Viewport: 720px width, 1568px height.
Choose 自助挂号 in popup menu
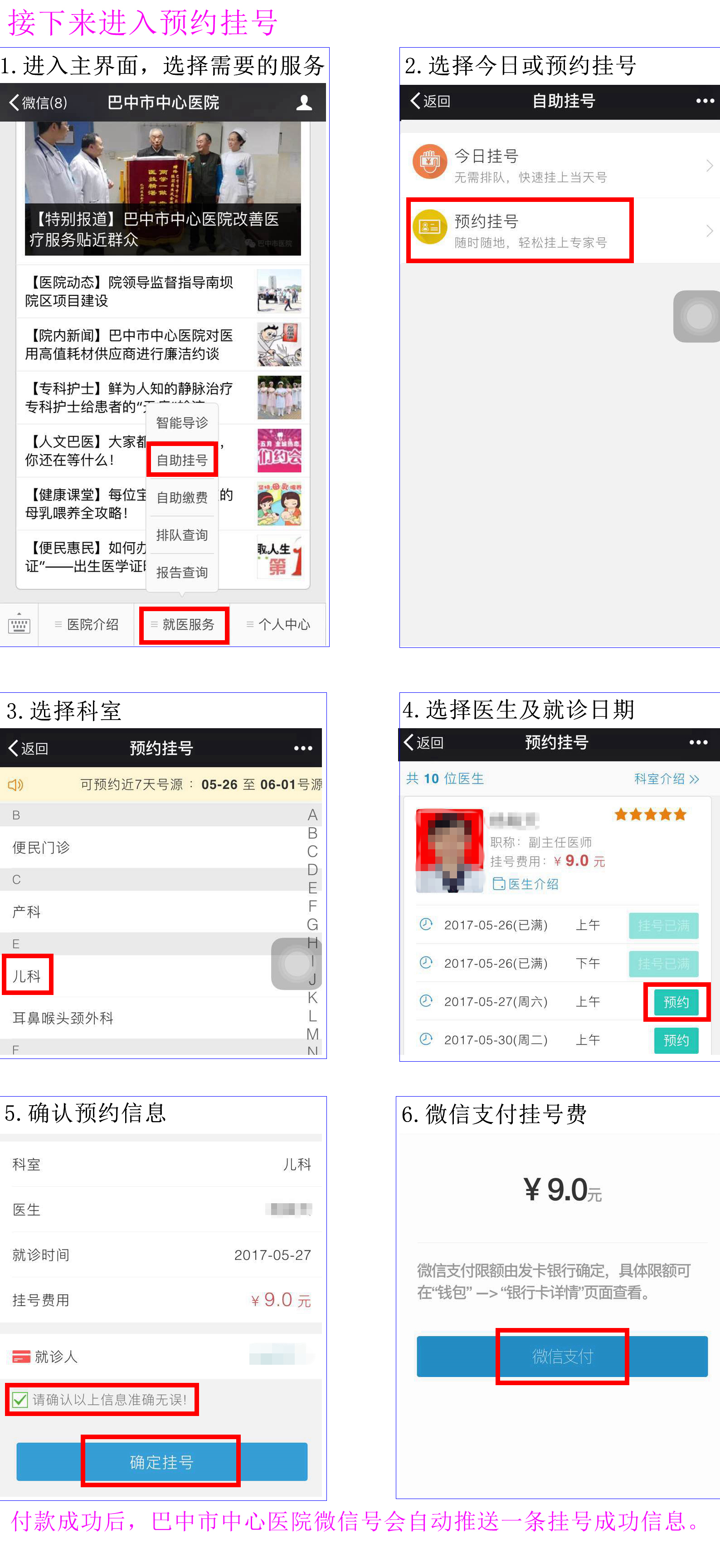[x=182, y=460]
